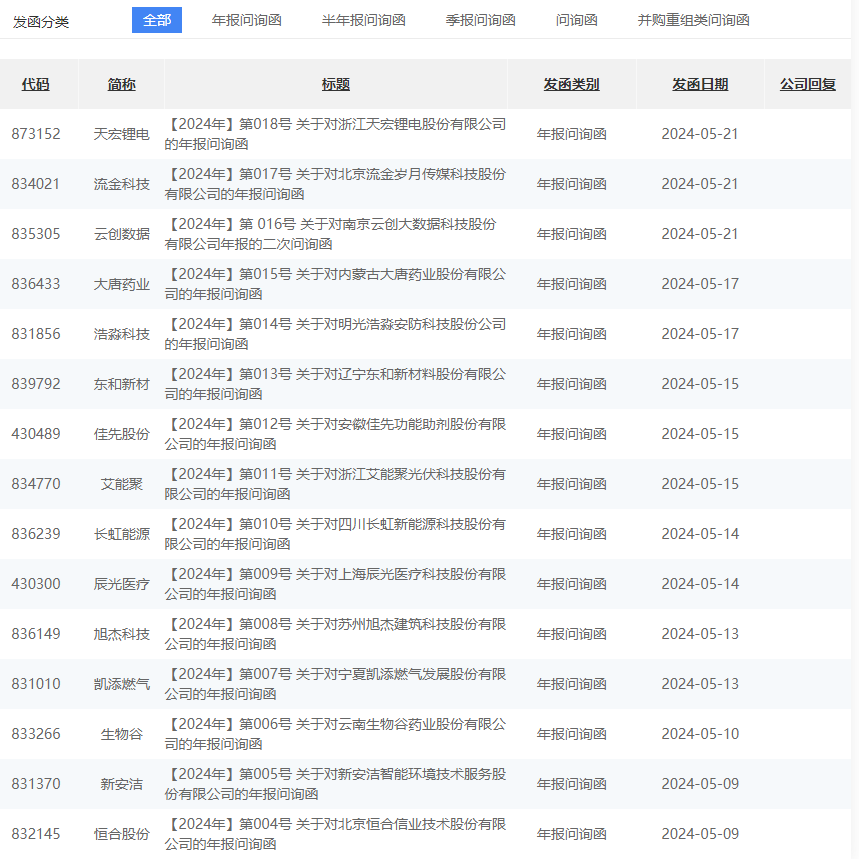This screenshot has width=859, height=859.
Task: Open 第009号 上海辰光医疗 inquiry title
Action: 335,584
